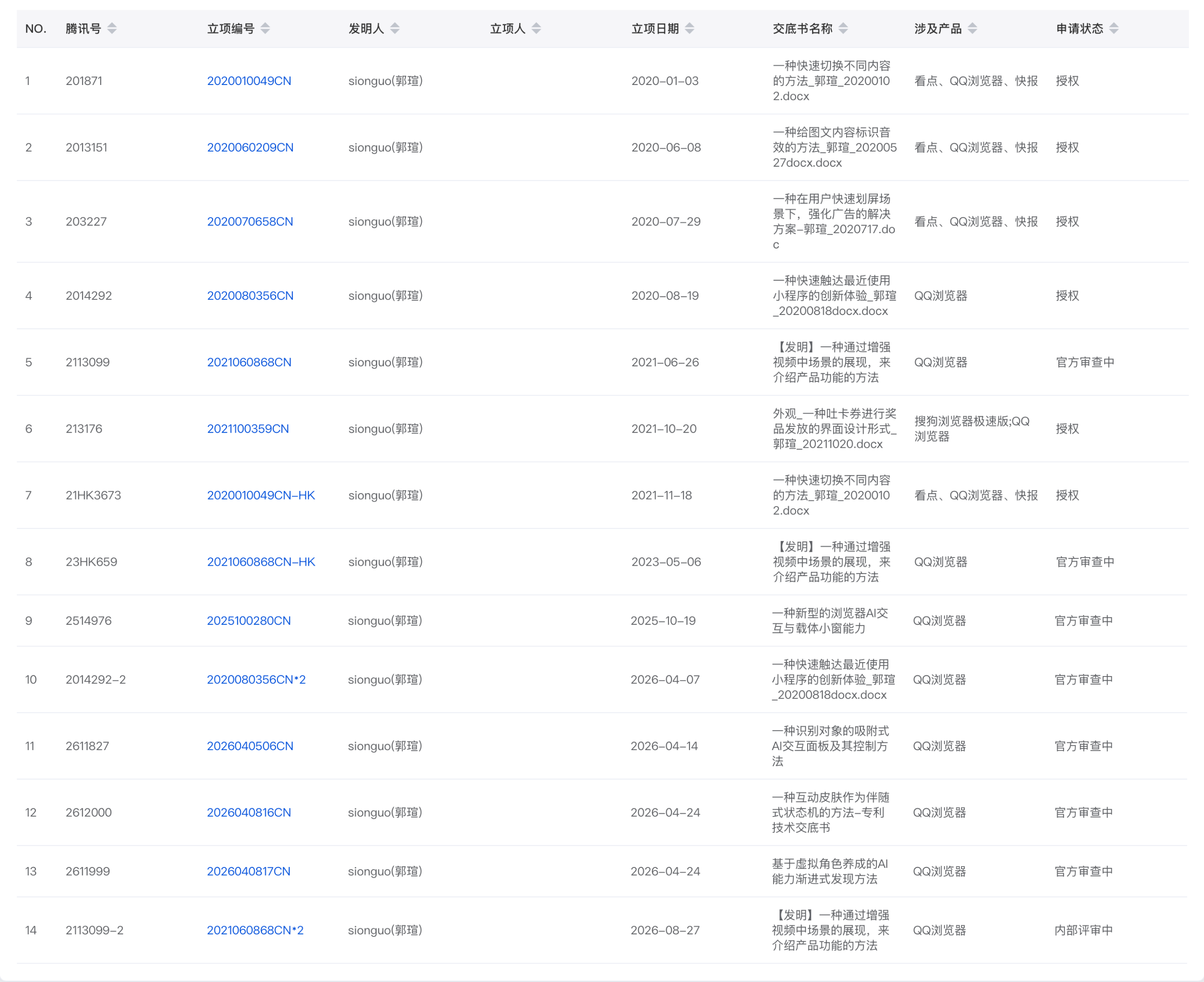Click disclosure name 基于虚拟角色养成的AI能力渐进式发现方法
The width and height of the screenshot is (1204, 982).
pos(830,872)
